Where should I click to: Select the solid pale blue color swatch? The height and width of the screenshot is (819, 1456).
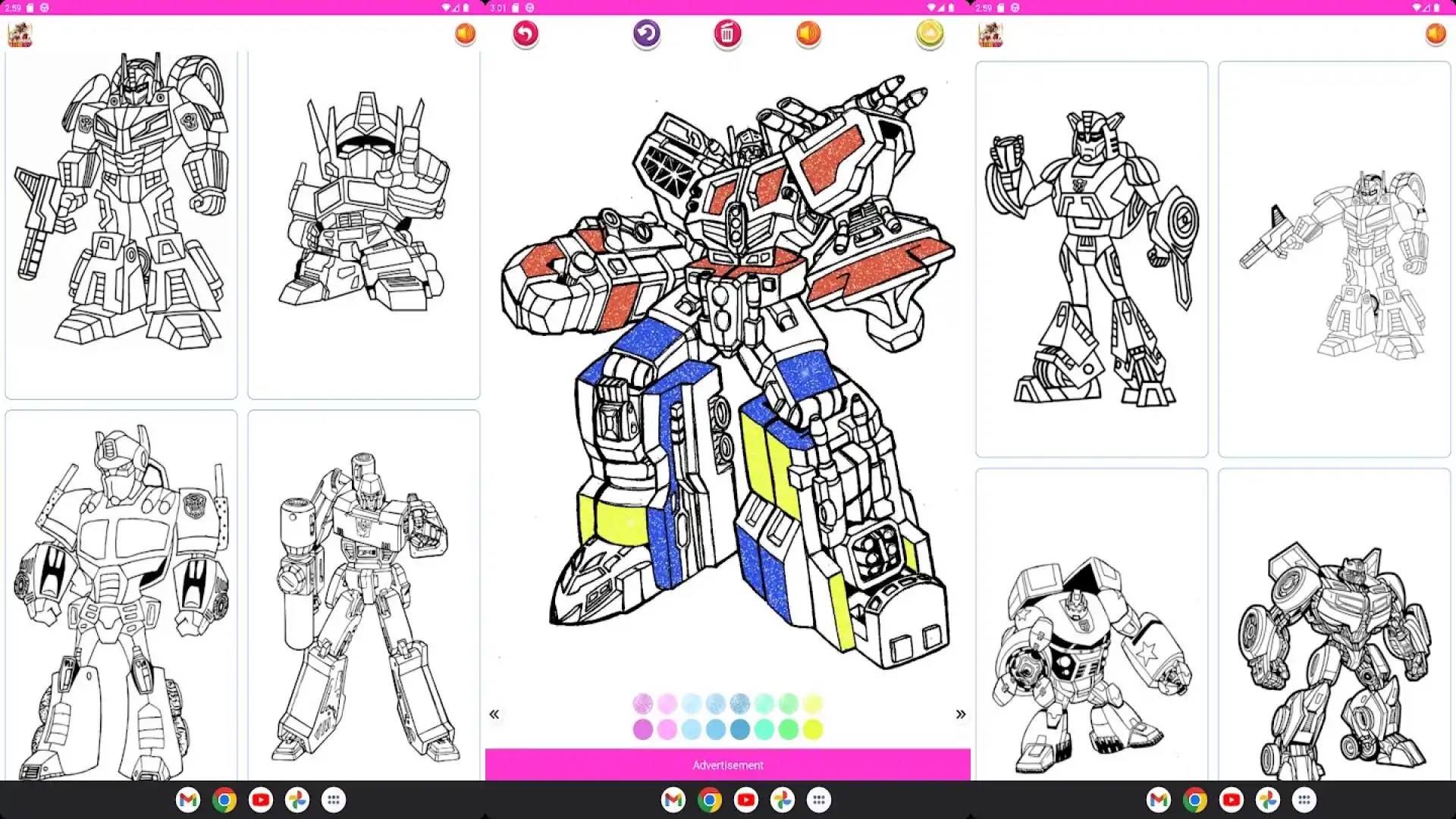coord(692,730)
